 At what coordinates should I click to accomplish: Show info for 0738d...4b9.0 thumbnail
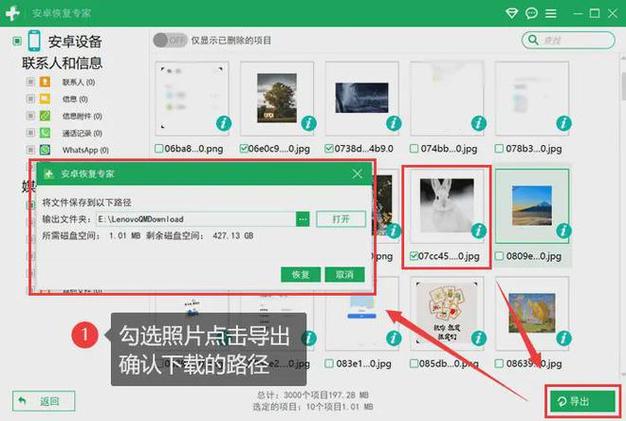pos(394,123)
